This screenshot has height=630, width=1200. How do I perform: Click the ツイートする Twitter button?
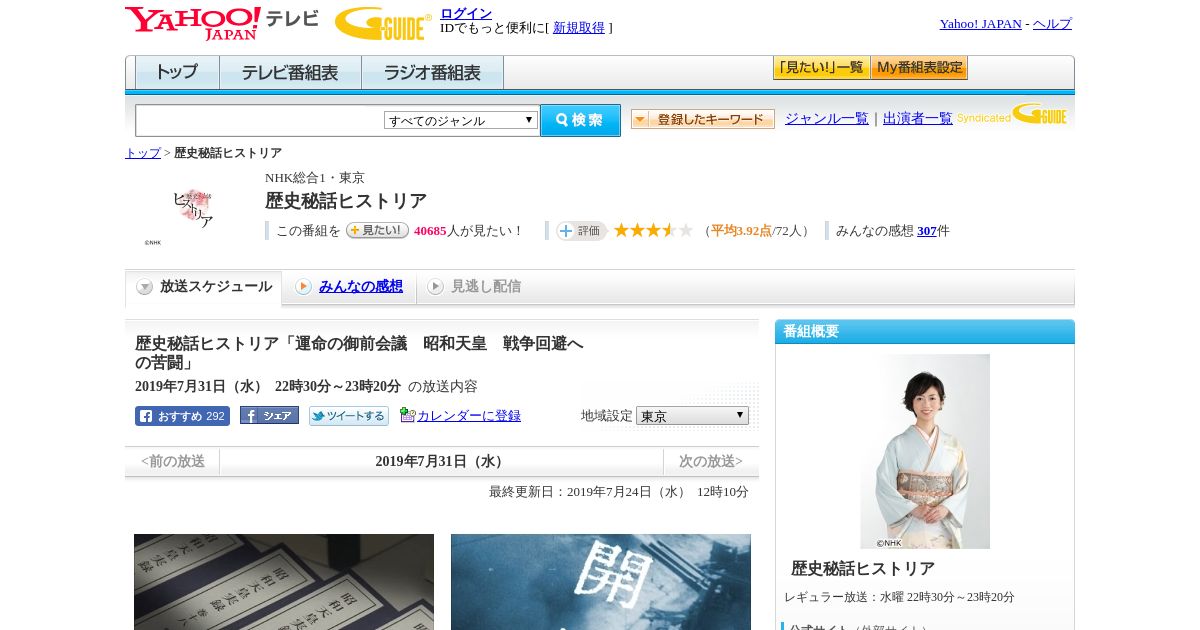[349, 416]
